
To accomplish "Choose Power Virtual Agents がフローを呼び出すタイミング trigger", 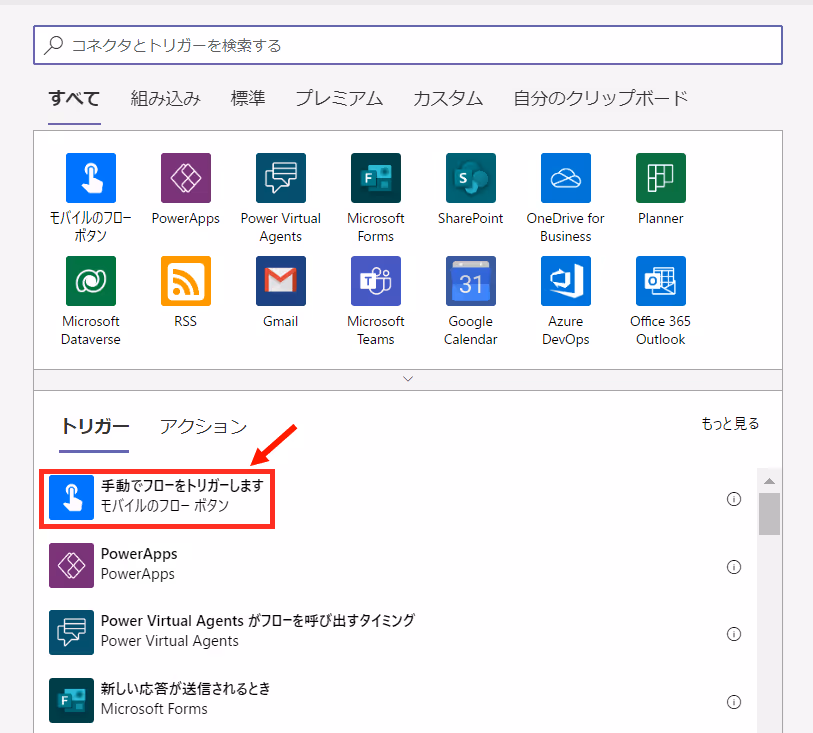I will point(258,621).
